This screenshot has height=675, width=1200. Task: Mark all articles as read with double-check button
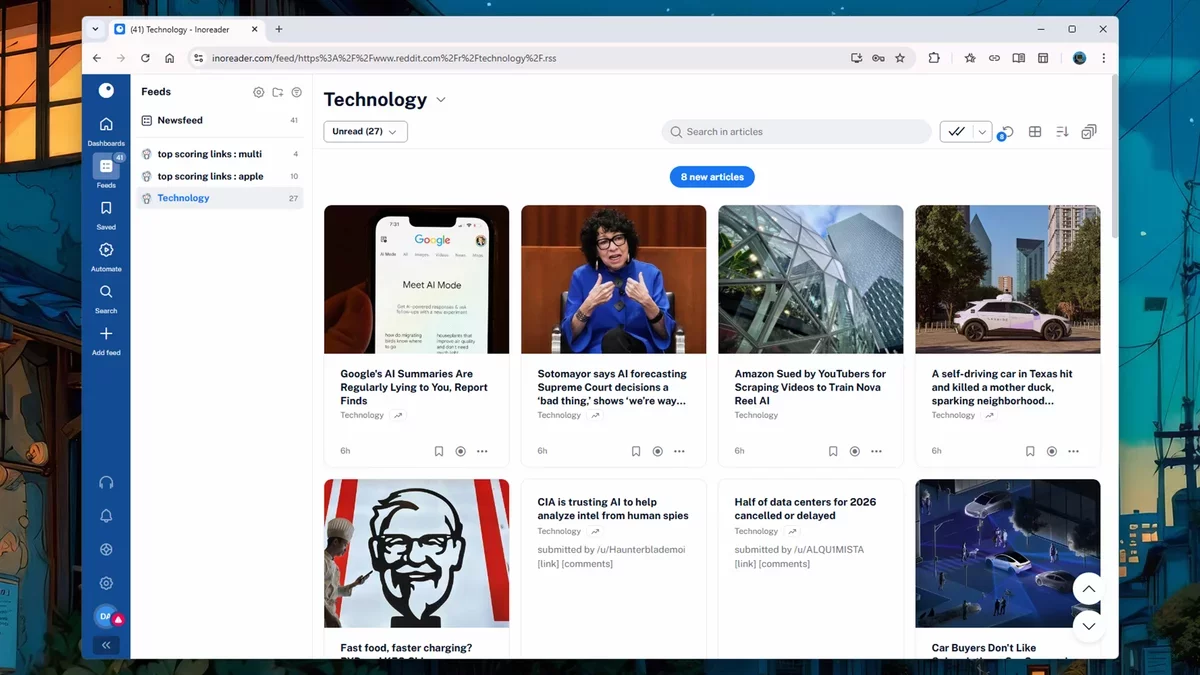tap(958, 131)
